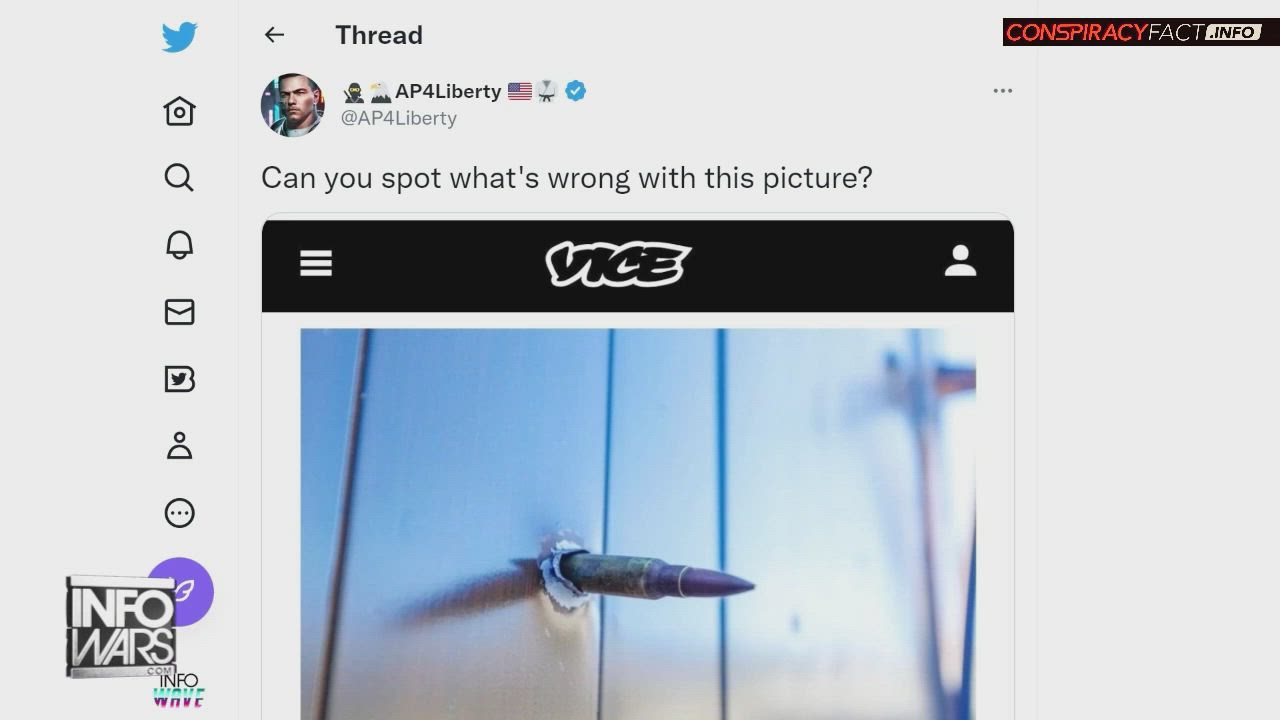Image resolution: width=1280 pixels, height=720 pixels.
Task: Open the Messages envelope icon
Action: pos(179,312)
